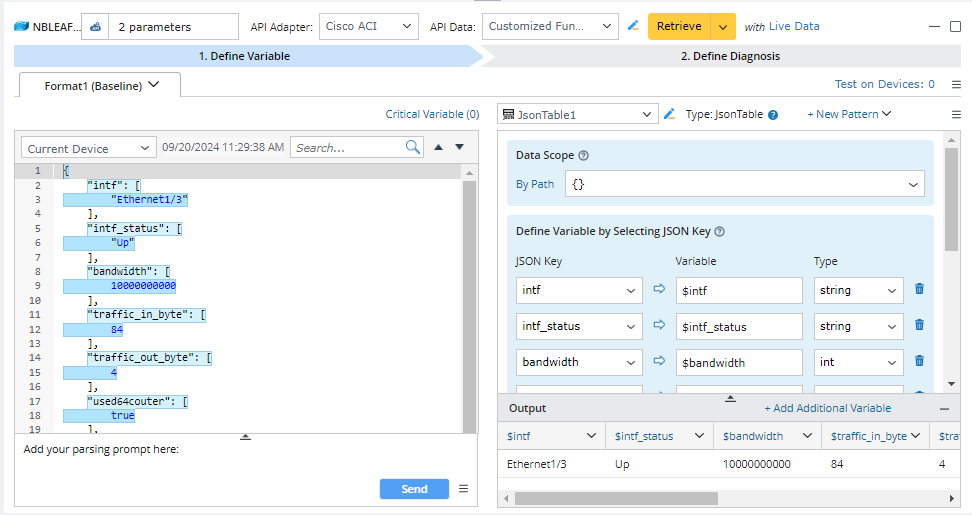Screen dimensions: 972x515
Task: Click the Data Scope help icon
Action: (584, 156)
